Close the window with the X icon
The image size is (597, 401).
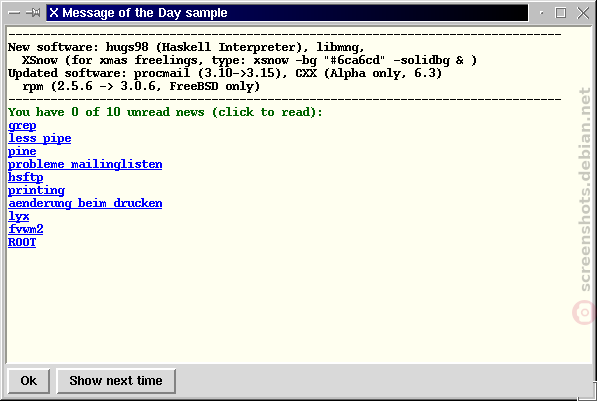click(x=583, y=13)
